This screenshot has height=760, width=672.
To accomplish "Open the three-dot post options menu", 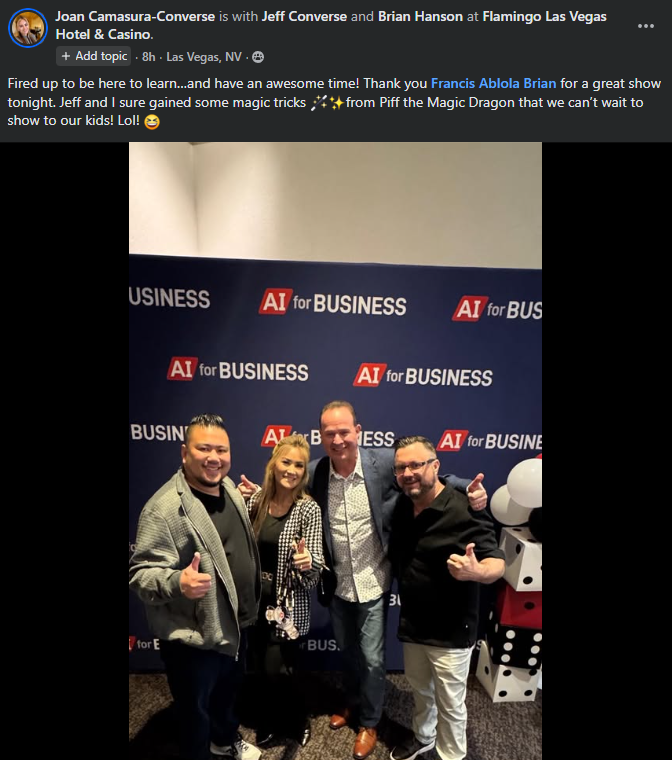I will 646,26.
